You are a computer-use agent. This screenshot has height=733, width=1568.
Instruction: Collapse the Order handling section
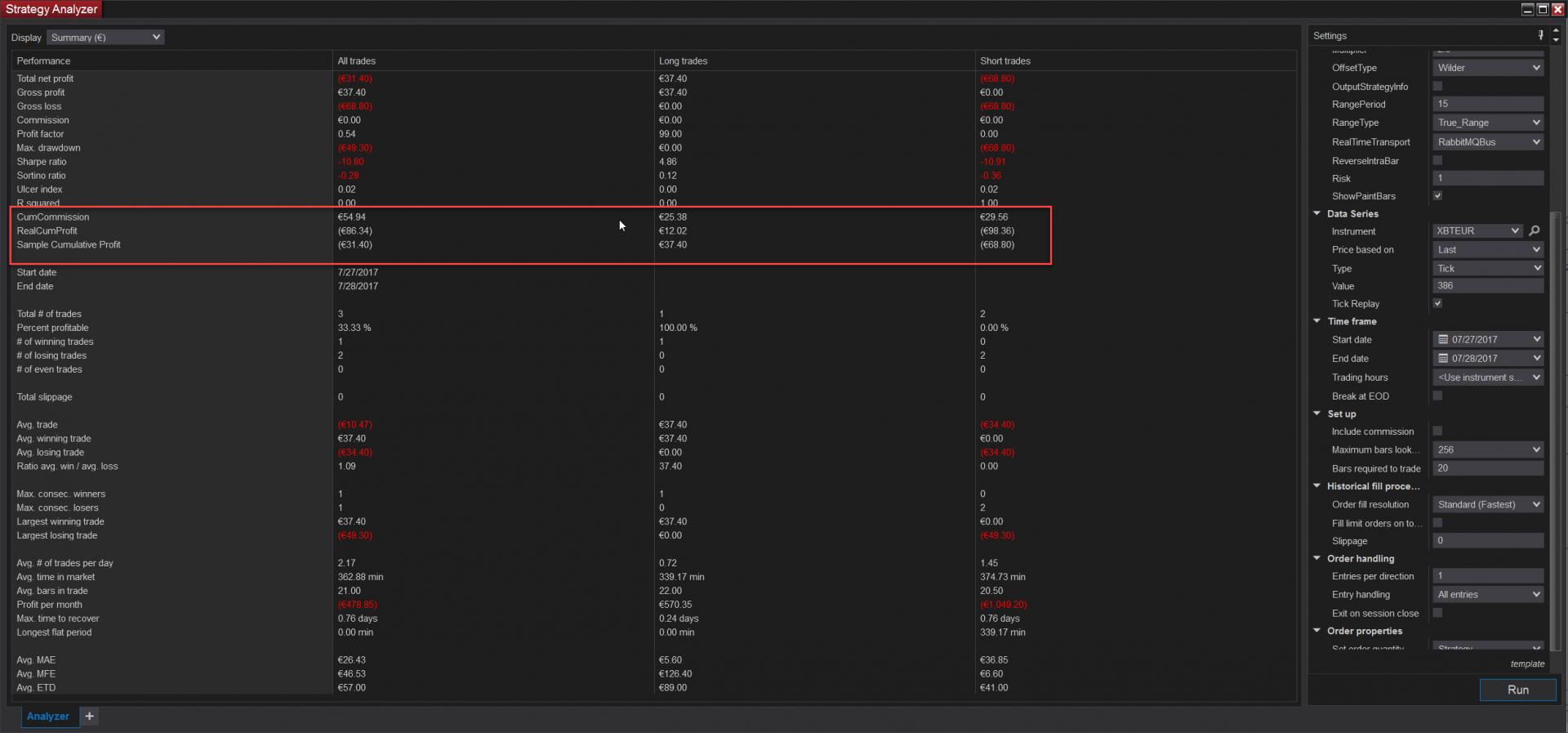(1317, 558)
